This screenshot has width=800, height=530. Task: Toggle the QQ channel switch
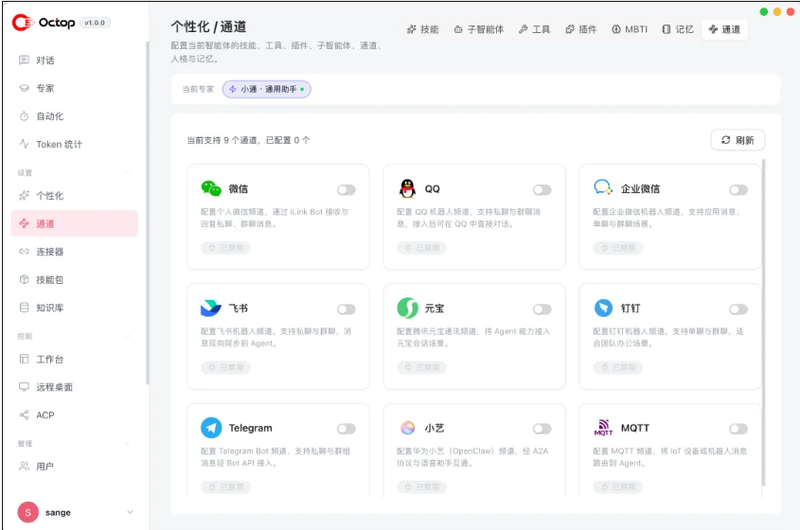[542, 190]
